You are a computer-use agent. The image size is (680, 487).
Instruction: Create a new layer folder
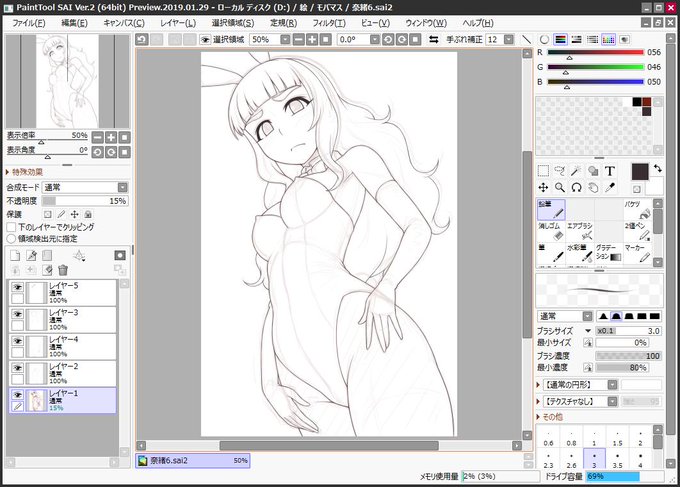[47, 256]
